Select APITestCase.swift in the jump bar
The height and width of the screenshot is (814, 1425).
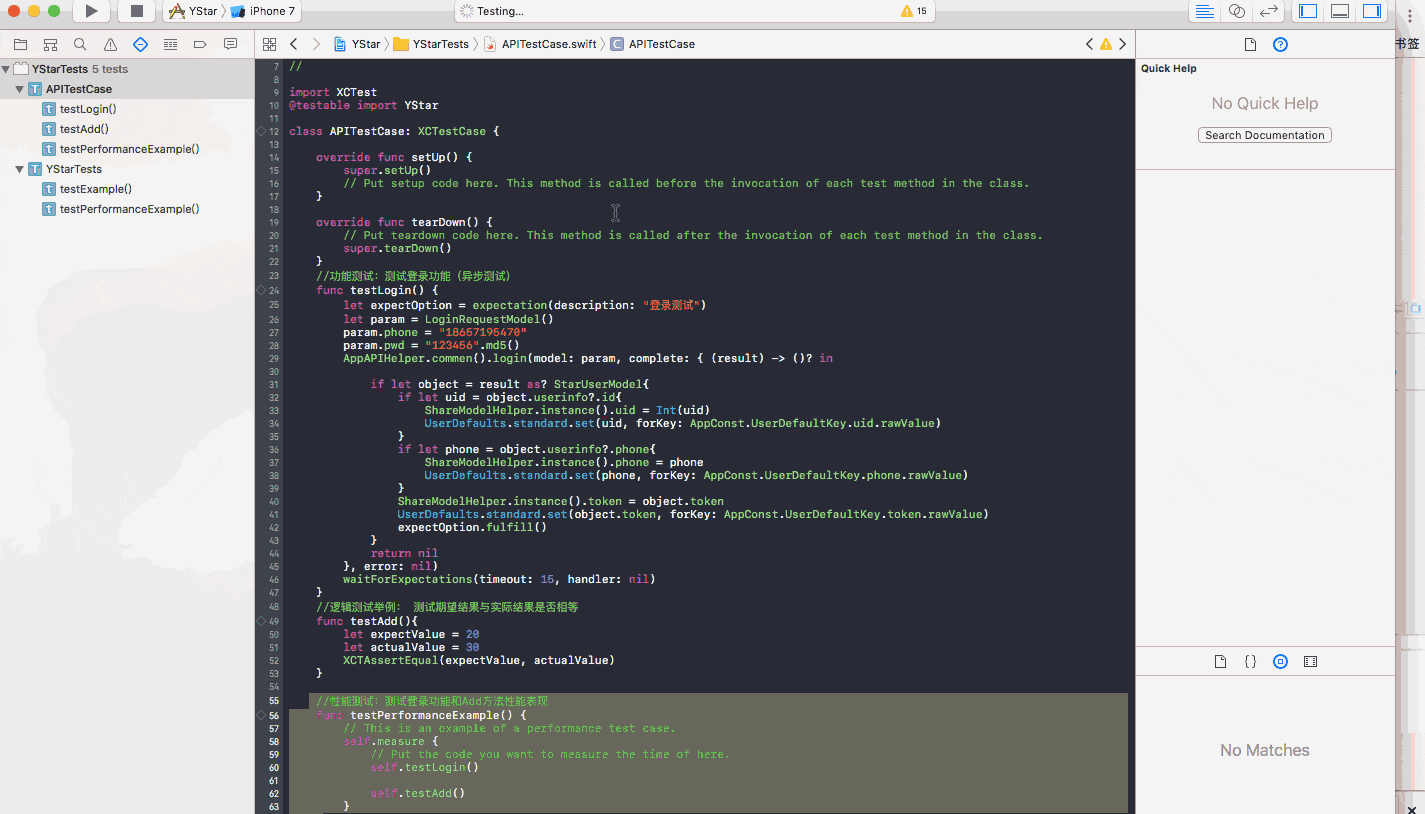pyautogui.click(x=548, y=44)
